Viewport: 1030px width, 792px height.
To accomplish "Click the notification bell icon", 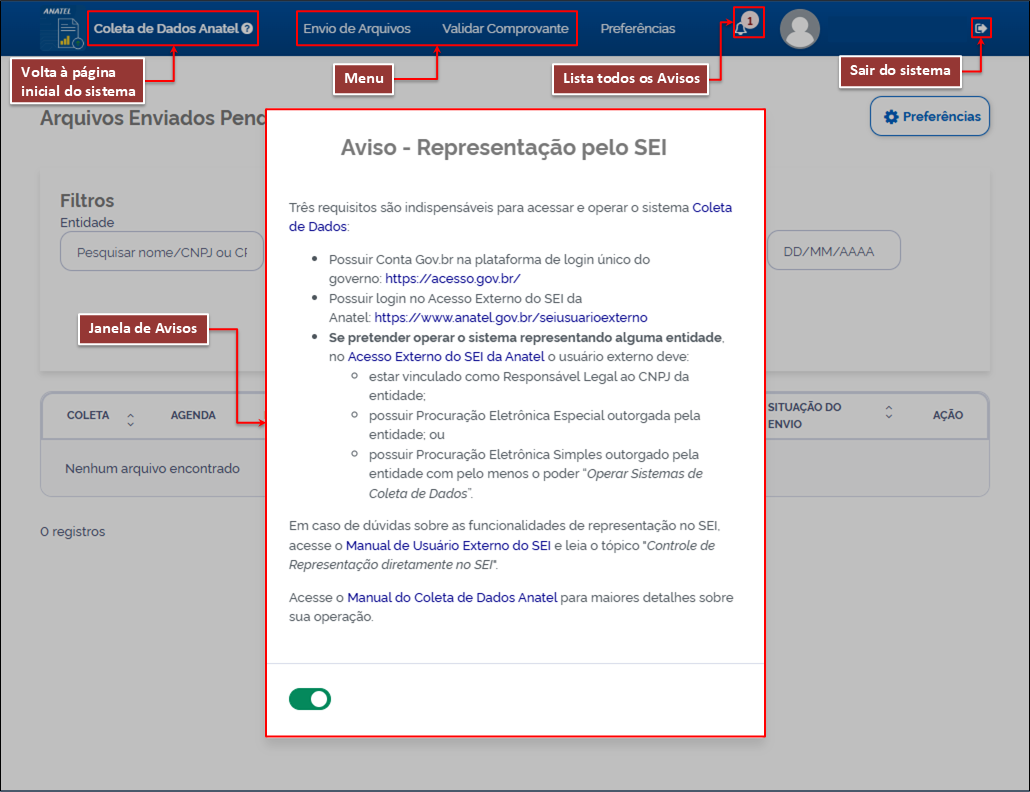I will (741, 28).
